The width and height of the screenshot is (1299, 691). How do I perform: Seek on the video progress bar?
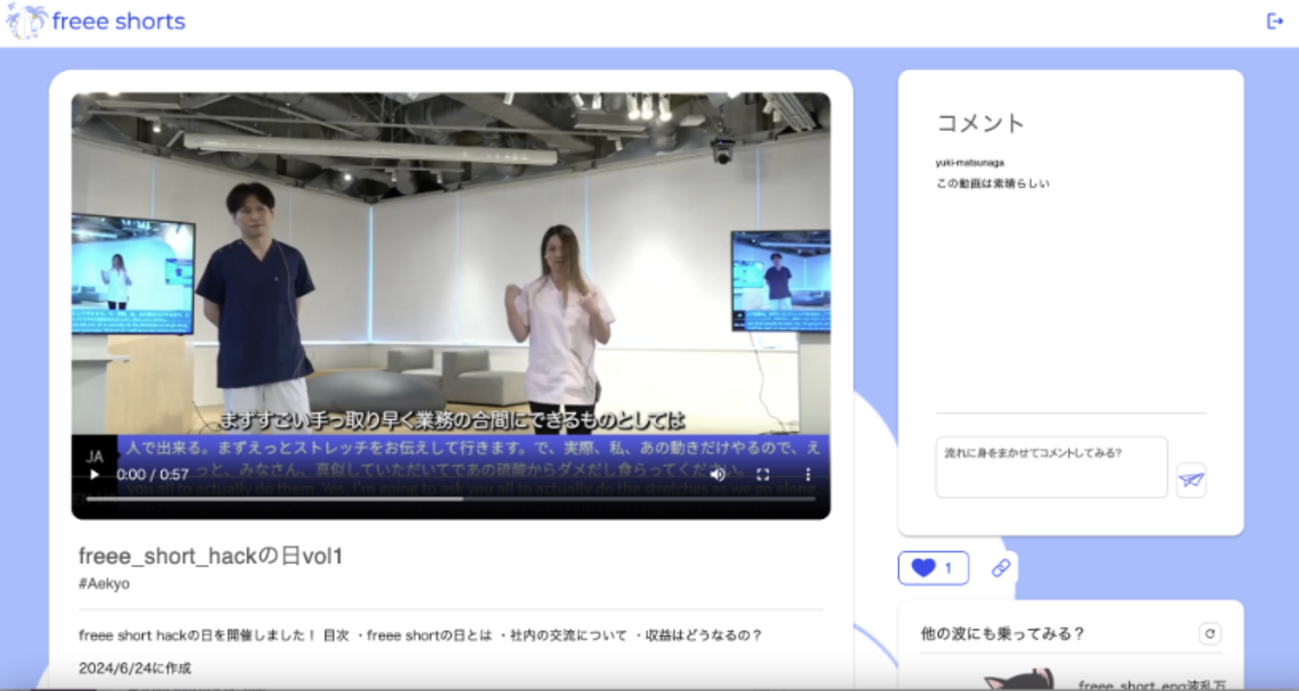pos(450,499)
